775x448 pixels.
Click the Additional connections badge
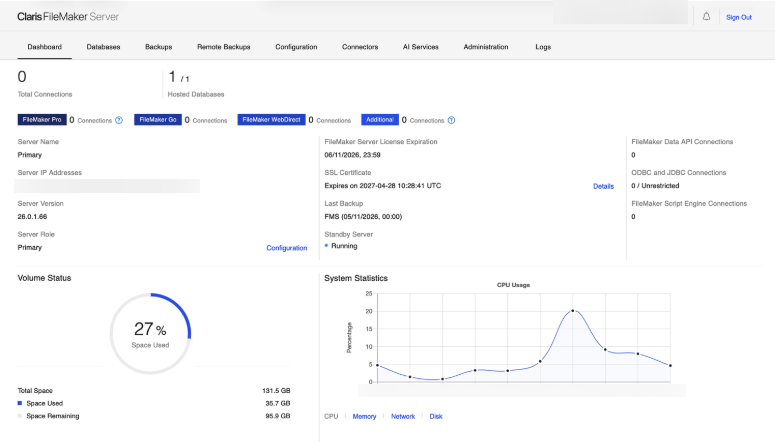click(x=380, y=120)
